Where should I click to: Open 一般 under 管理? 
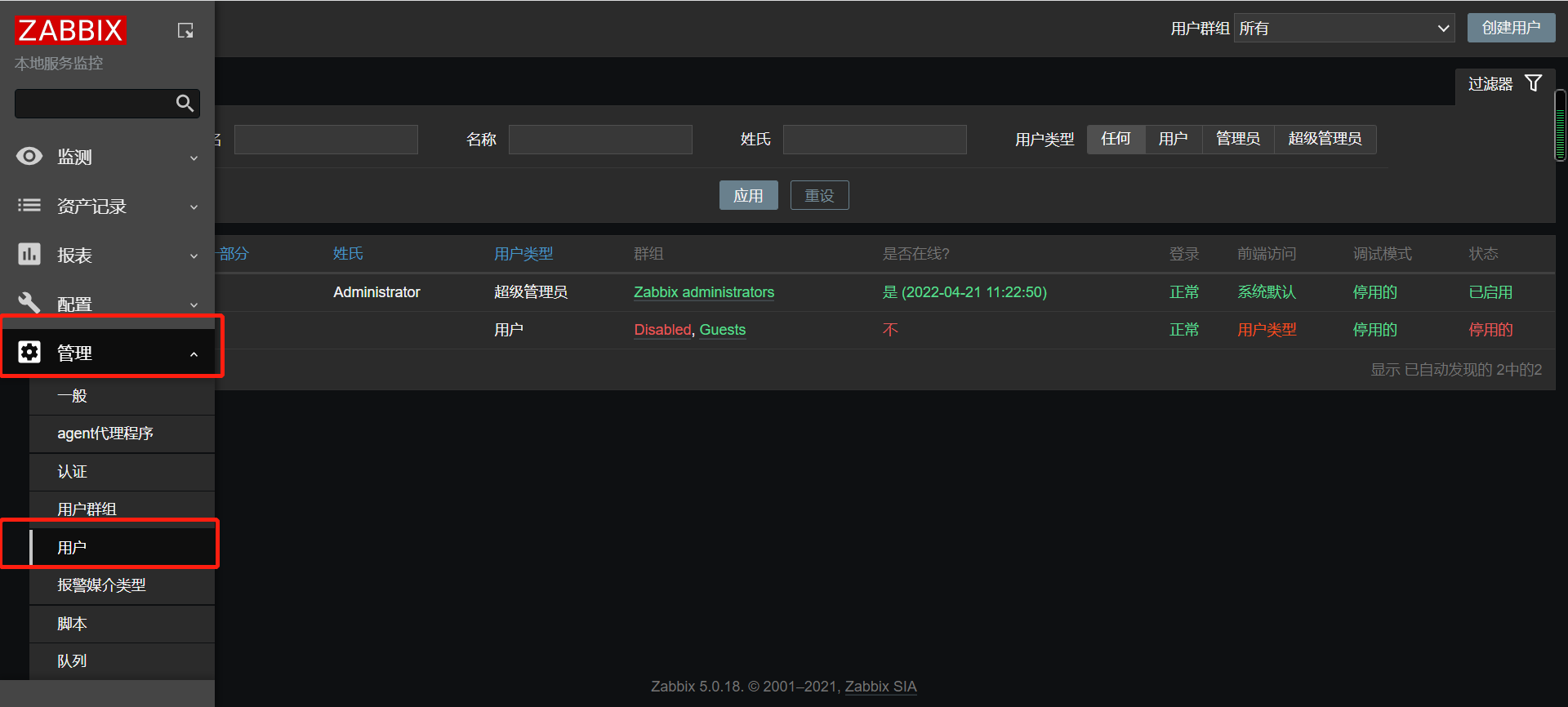click(122, 396)
